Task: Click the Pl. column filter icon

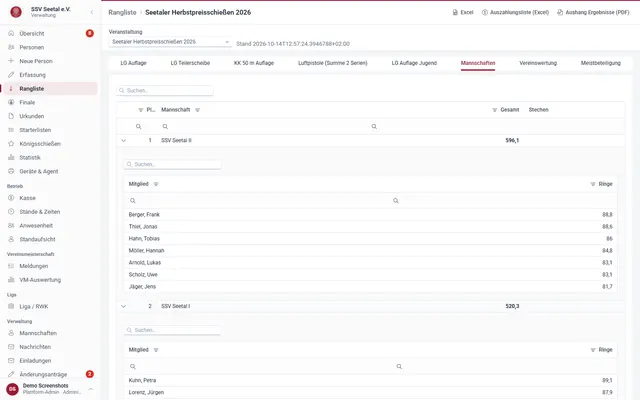Action: click(140, 110)
